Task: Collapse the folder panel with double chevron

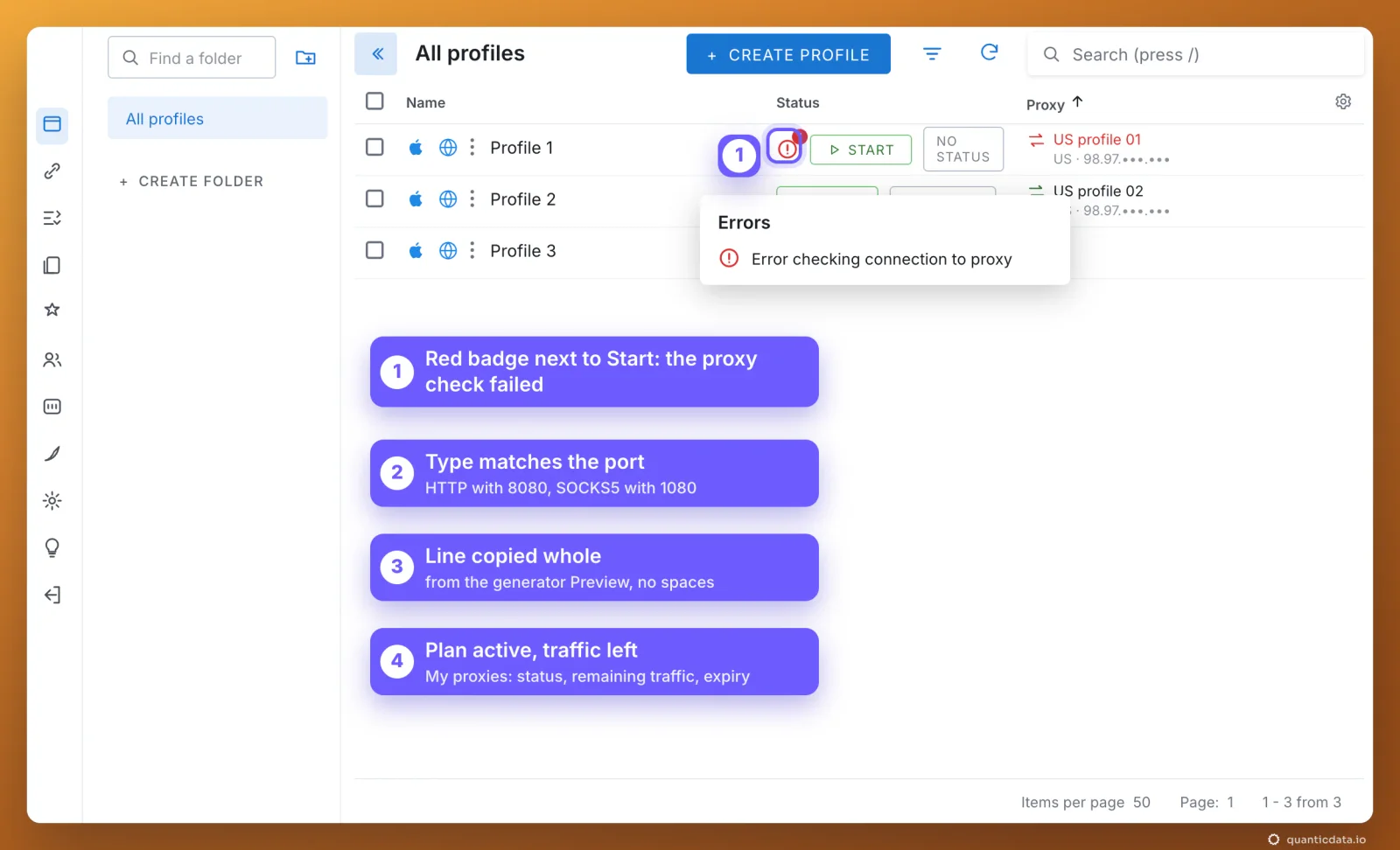Action: click(x=376, y=54)
